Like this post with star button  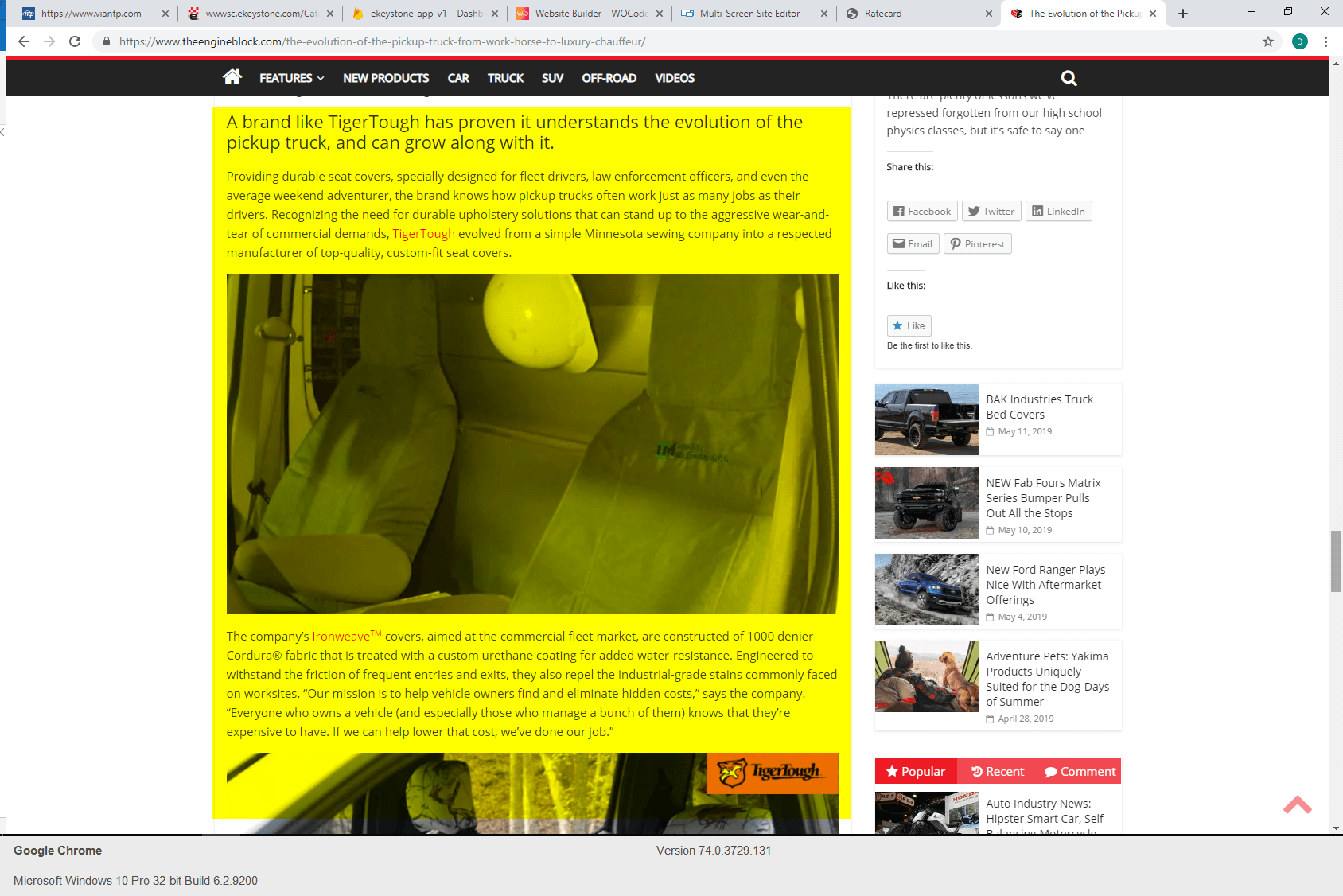point(909,325)
